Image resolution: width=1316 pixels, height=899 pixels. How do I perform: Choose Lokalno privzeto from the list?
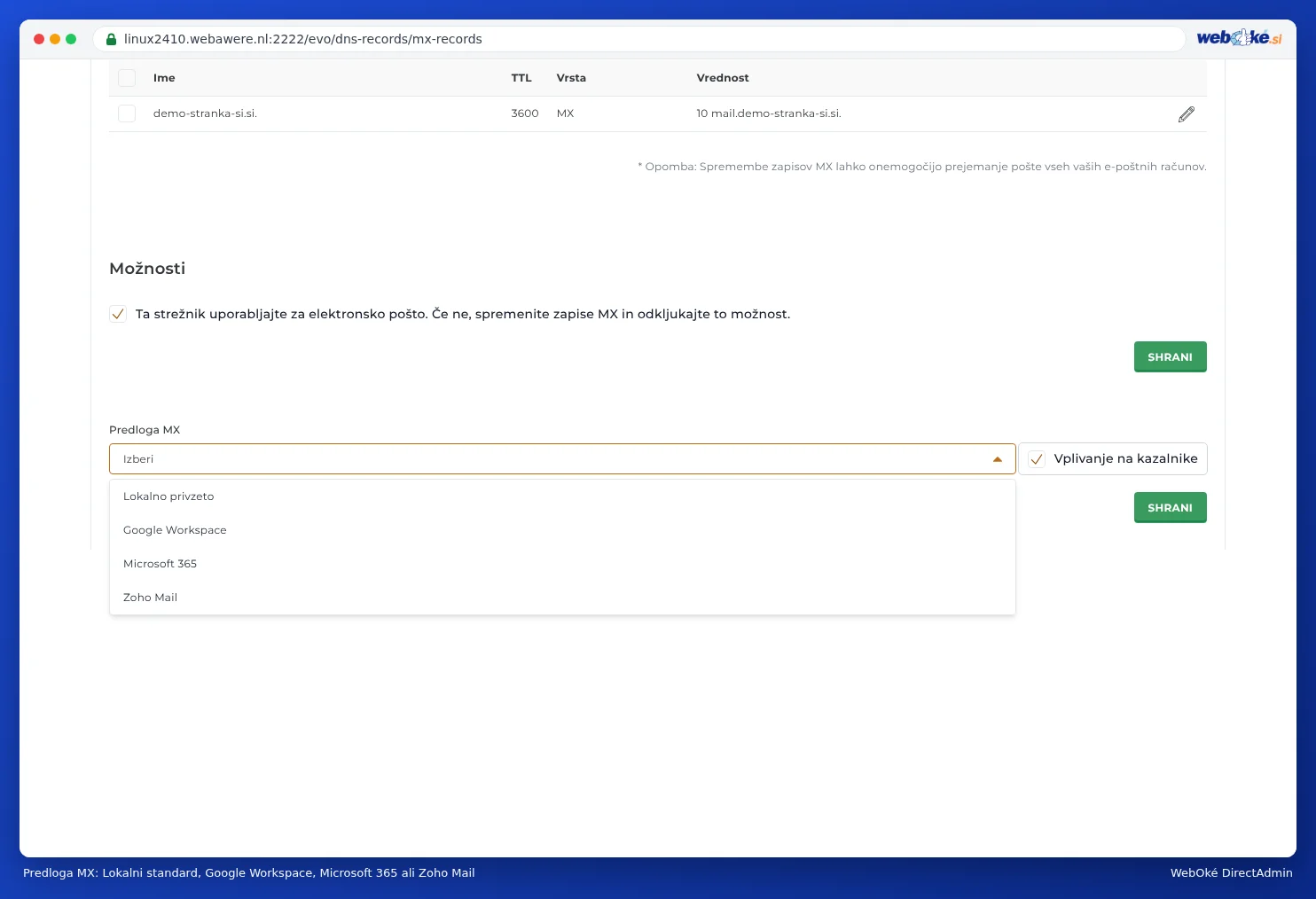[562, 496]
